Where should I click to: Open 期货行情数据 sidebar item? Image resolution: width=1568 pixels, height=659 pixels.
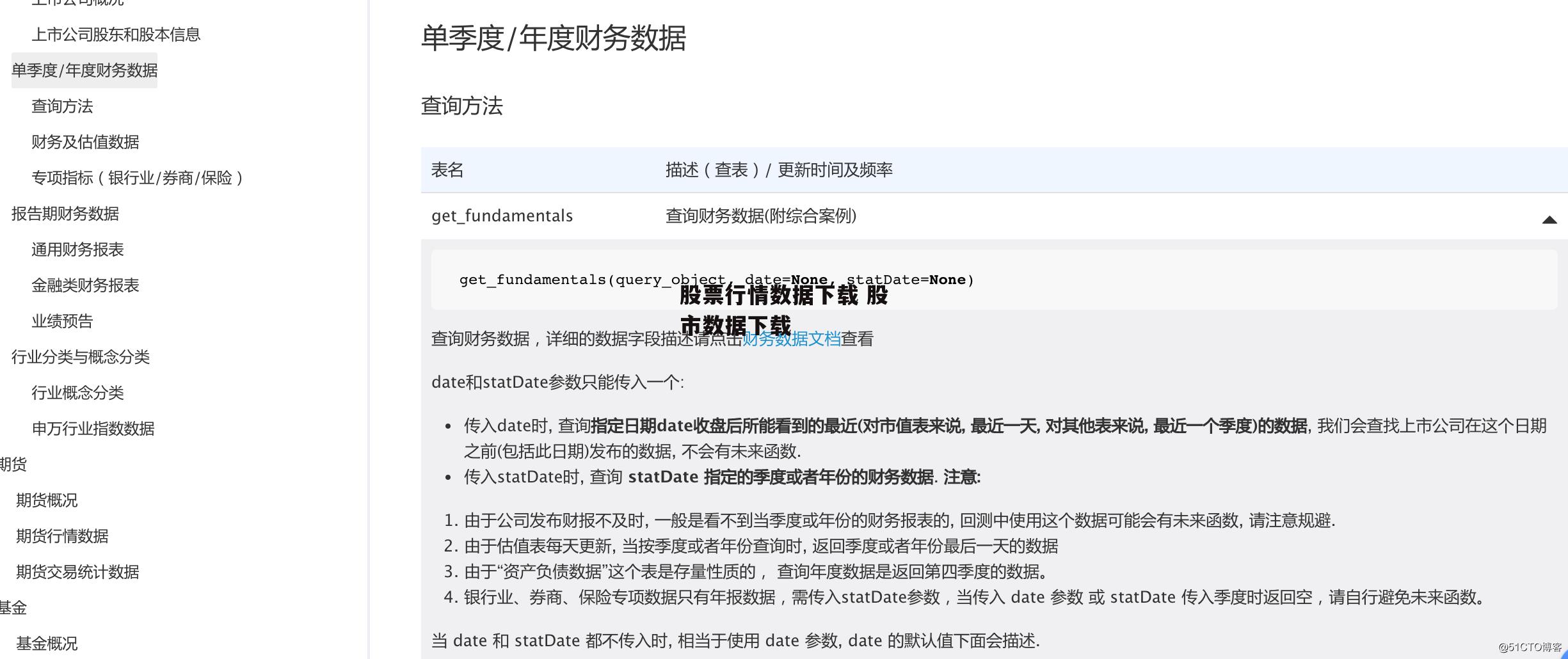point(62,536)
